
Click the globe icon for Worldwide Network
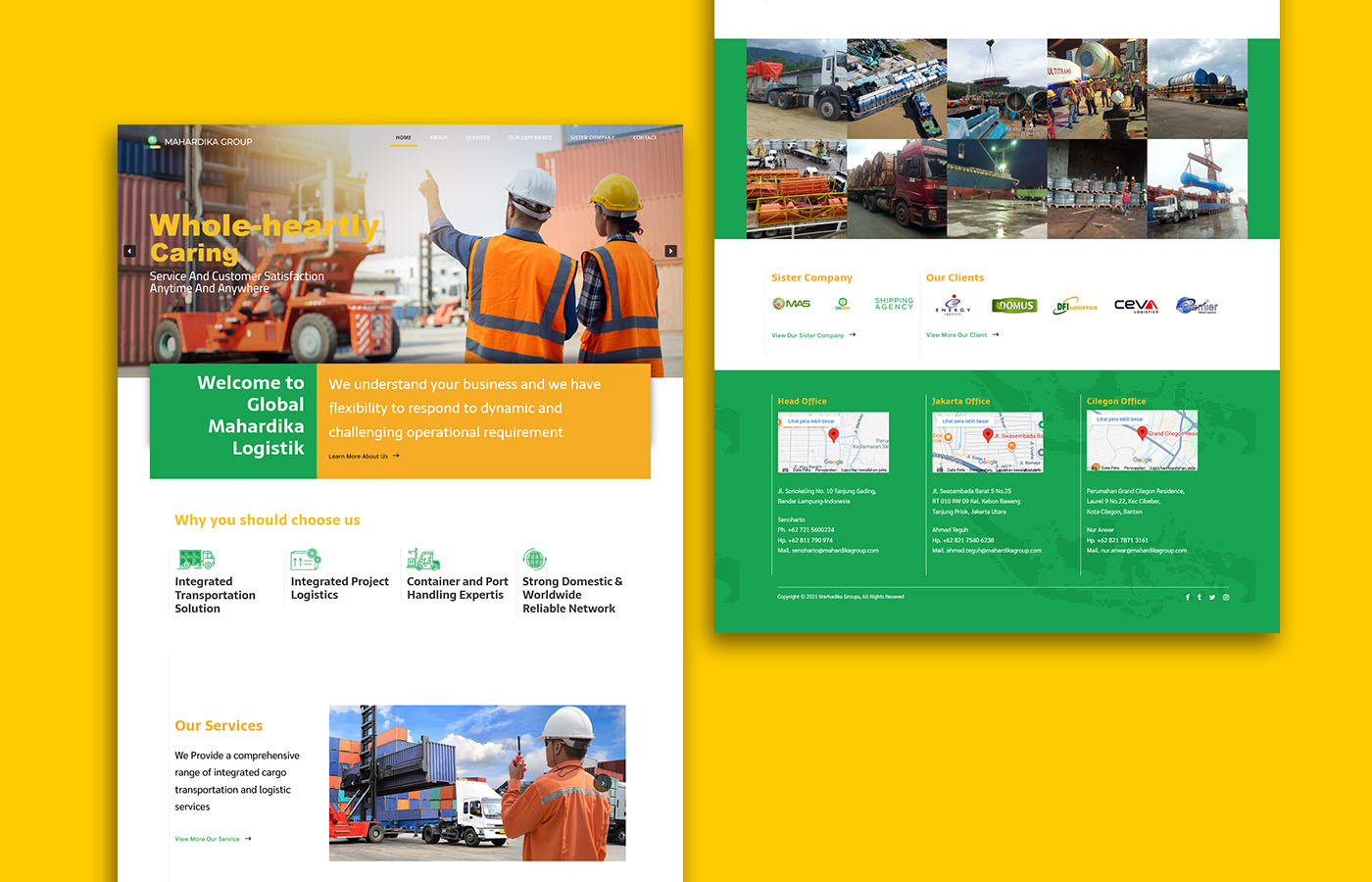(x=534, y=559)
